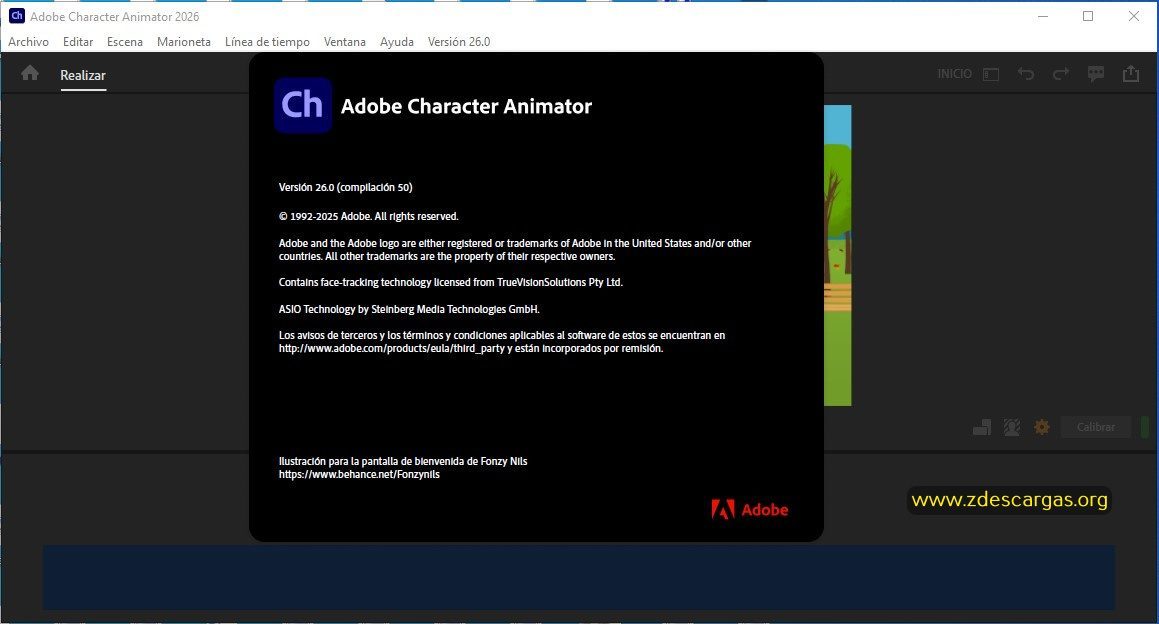Click the TrueVisionSolutions face-tracking line
Screen dimensions: 1159x624
point(450,282)
